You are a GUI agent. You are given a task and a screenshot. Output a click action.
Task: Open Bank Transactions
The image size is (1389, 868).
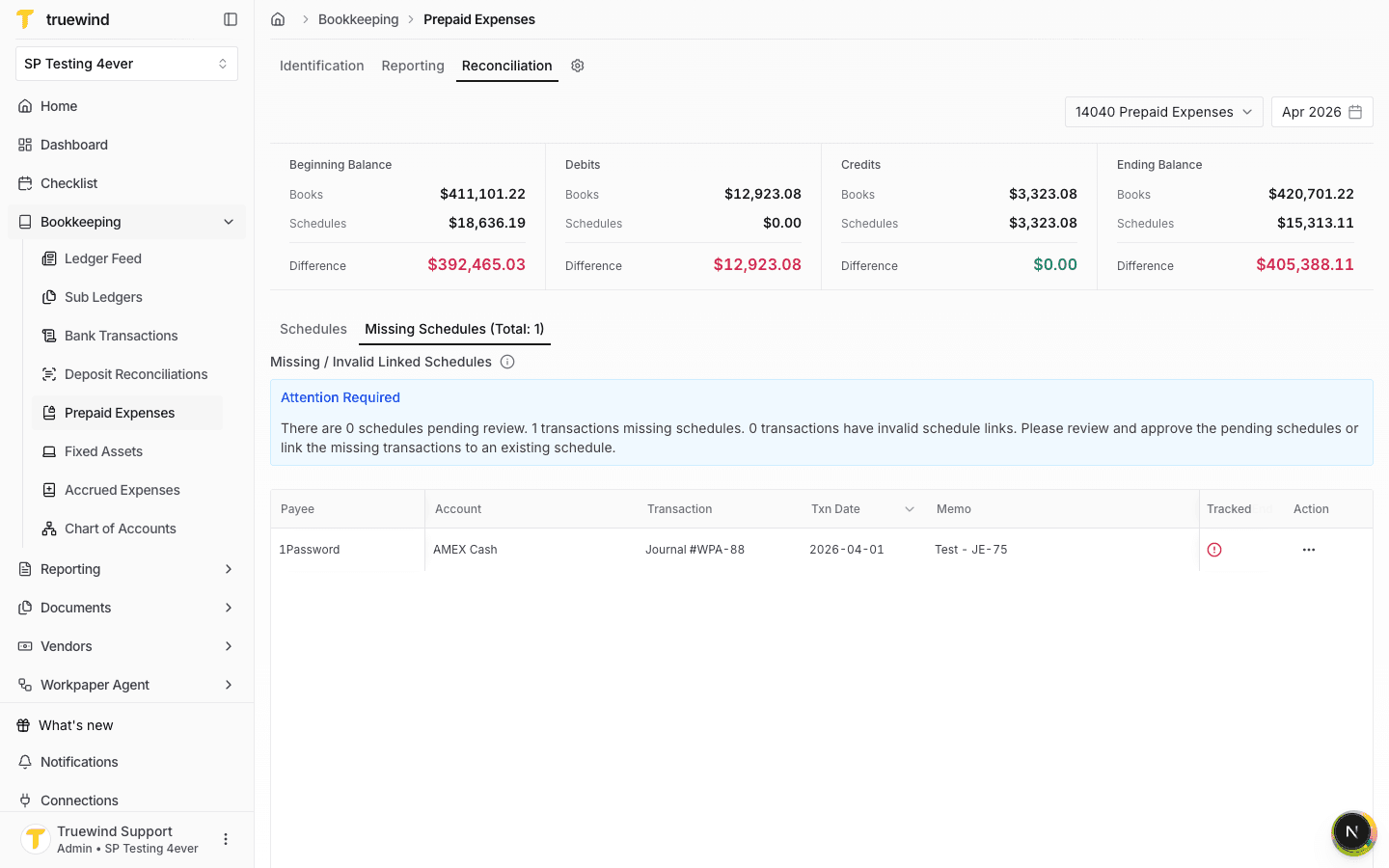coord(127,336)
